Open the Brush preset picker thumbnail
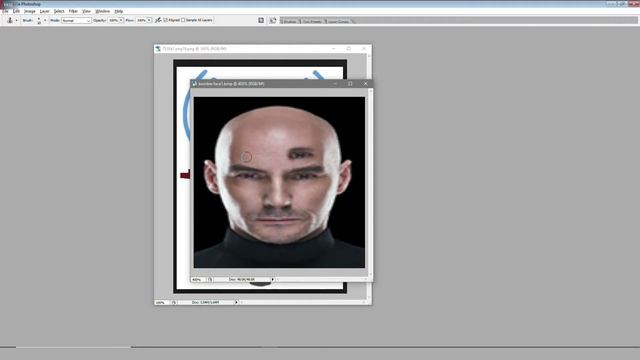The height and width of the screenshot is (360, 640). click(x=39, y=20)
